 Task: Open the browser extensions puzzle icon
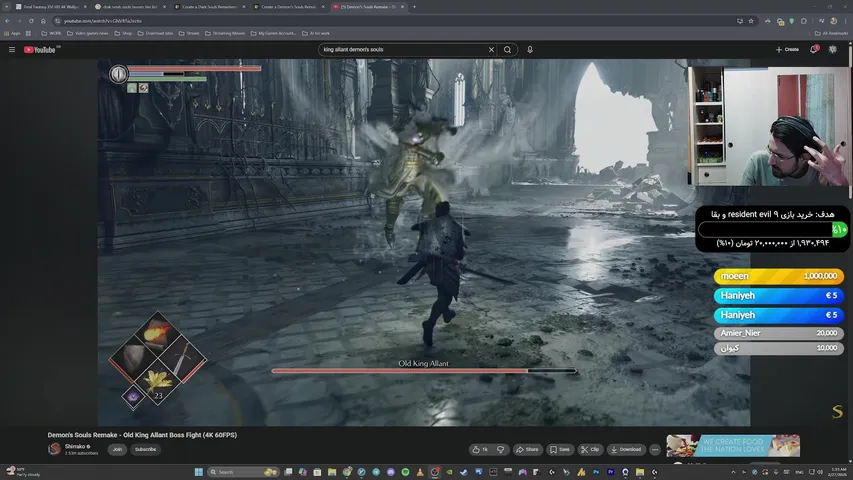(803, 21)
